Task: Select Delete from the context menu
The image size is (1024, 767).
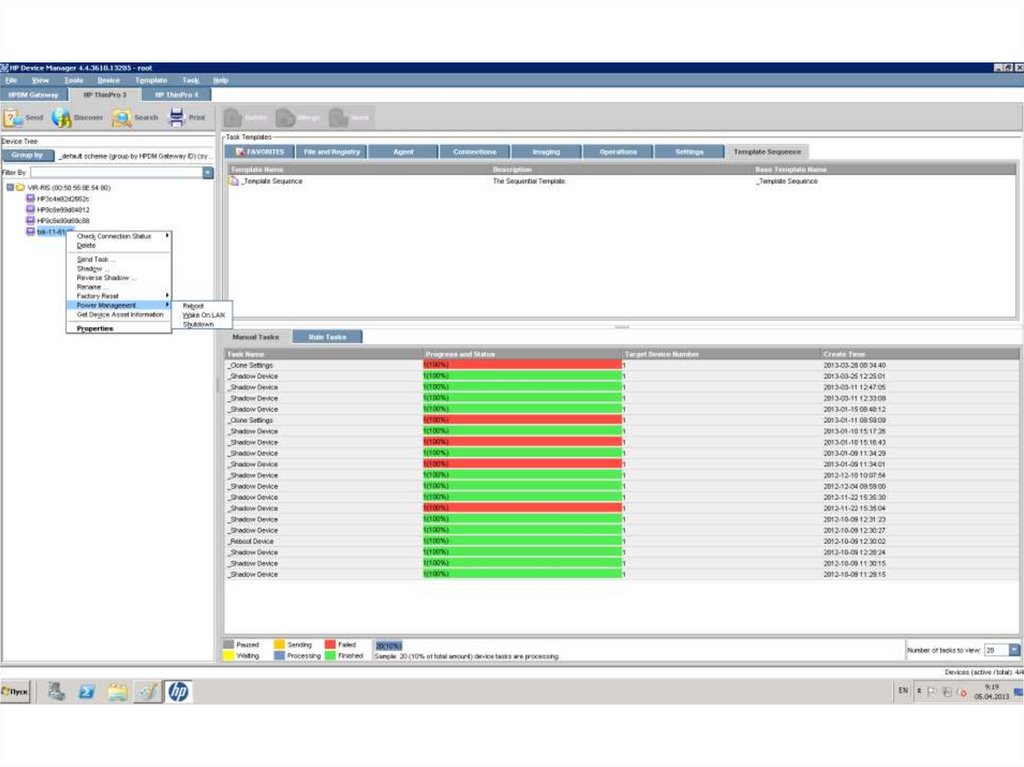Action: [86, 246]
